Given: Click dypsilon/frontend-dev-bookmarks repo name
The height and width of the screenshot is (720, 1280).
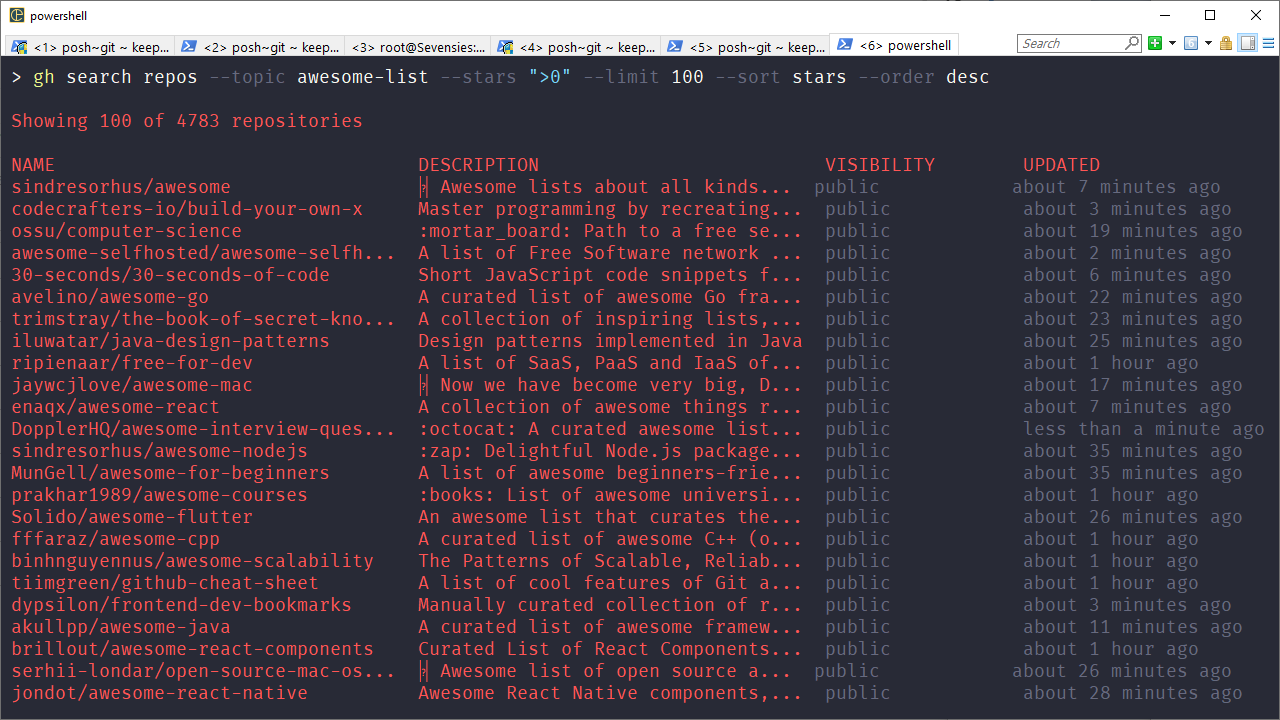Looking at the screenshot, I should (x=181, y=605).
